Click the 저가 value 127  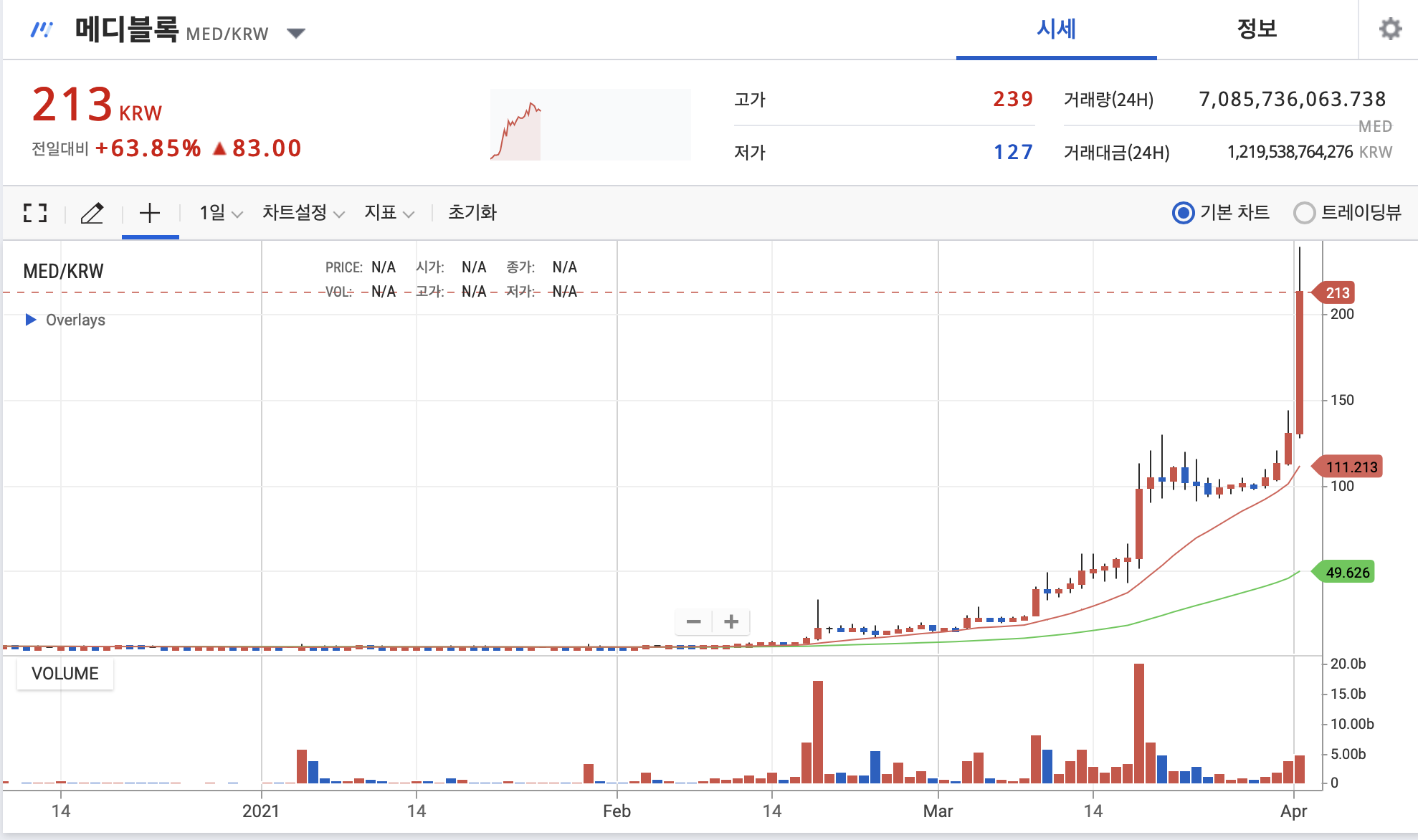[1013, 152]
